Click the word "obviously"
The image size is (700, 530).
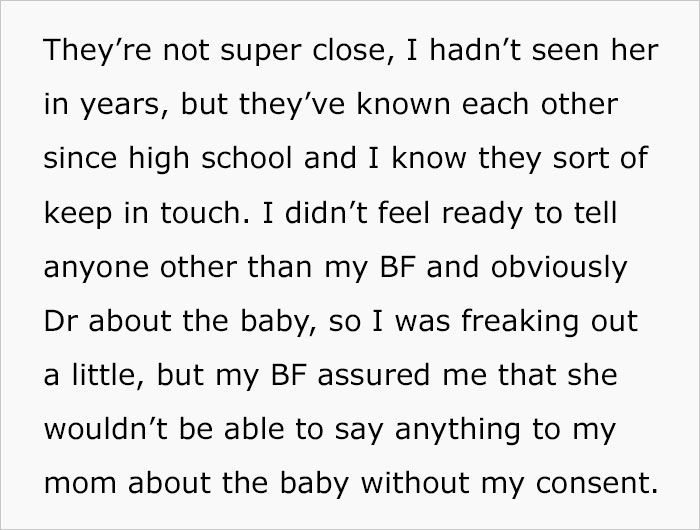pos(559,268)
